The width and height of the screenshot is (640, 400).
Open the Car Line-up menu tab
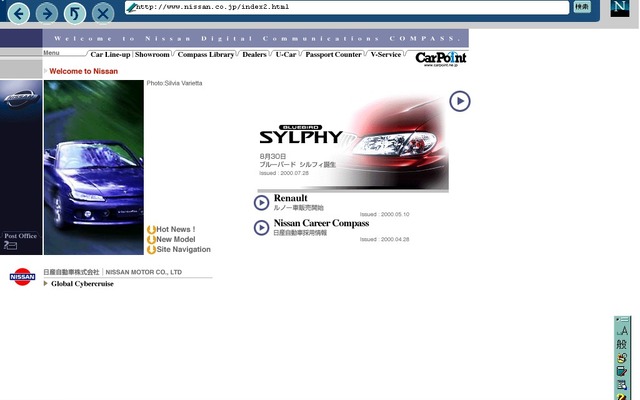pos(110,54)
